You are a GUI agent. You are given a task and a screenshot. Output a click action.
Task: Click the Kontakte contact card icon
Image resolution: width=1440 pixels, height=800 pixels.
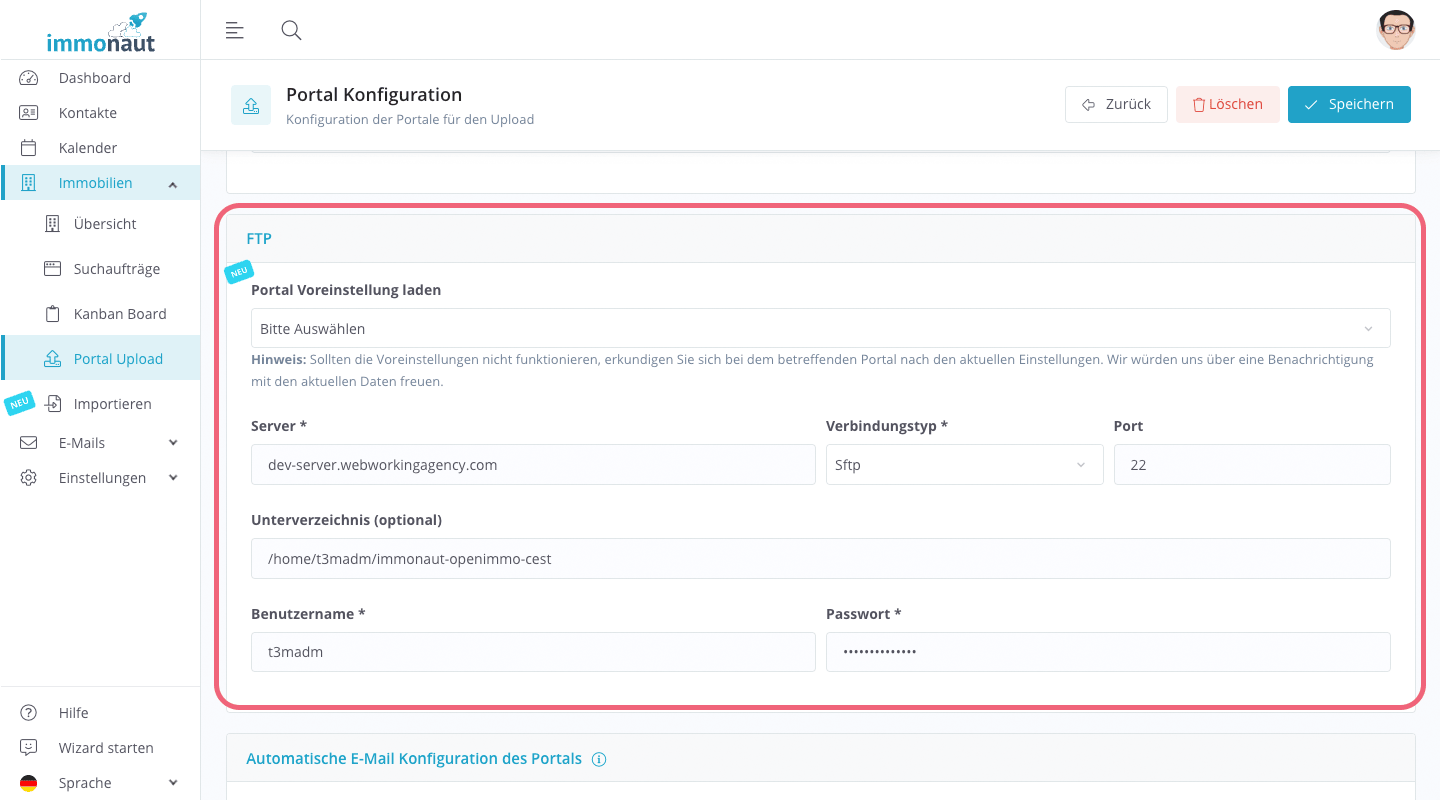29,113
